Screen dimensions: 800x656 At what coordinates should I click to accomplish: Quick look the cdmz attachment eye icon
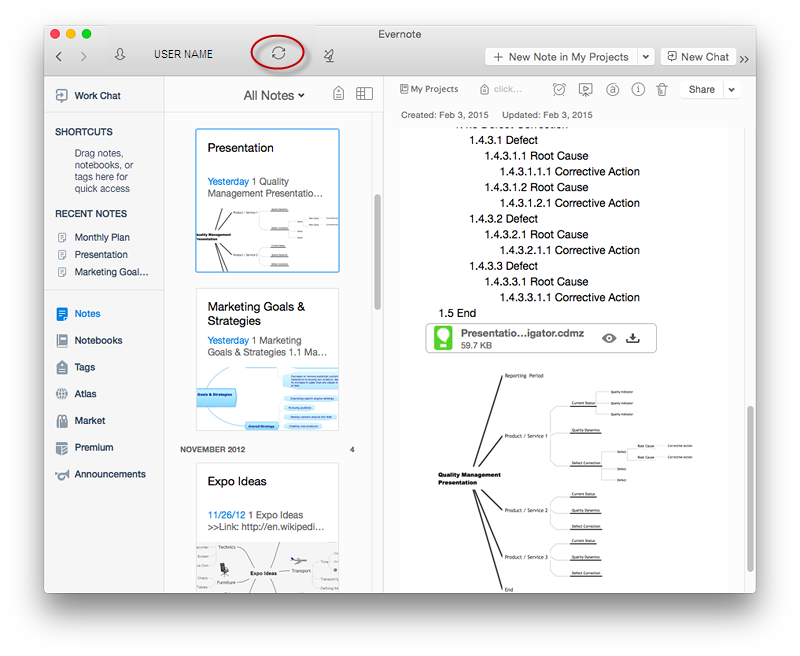[609, 338]
